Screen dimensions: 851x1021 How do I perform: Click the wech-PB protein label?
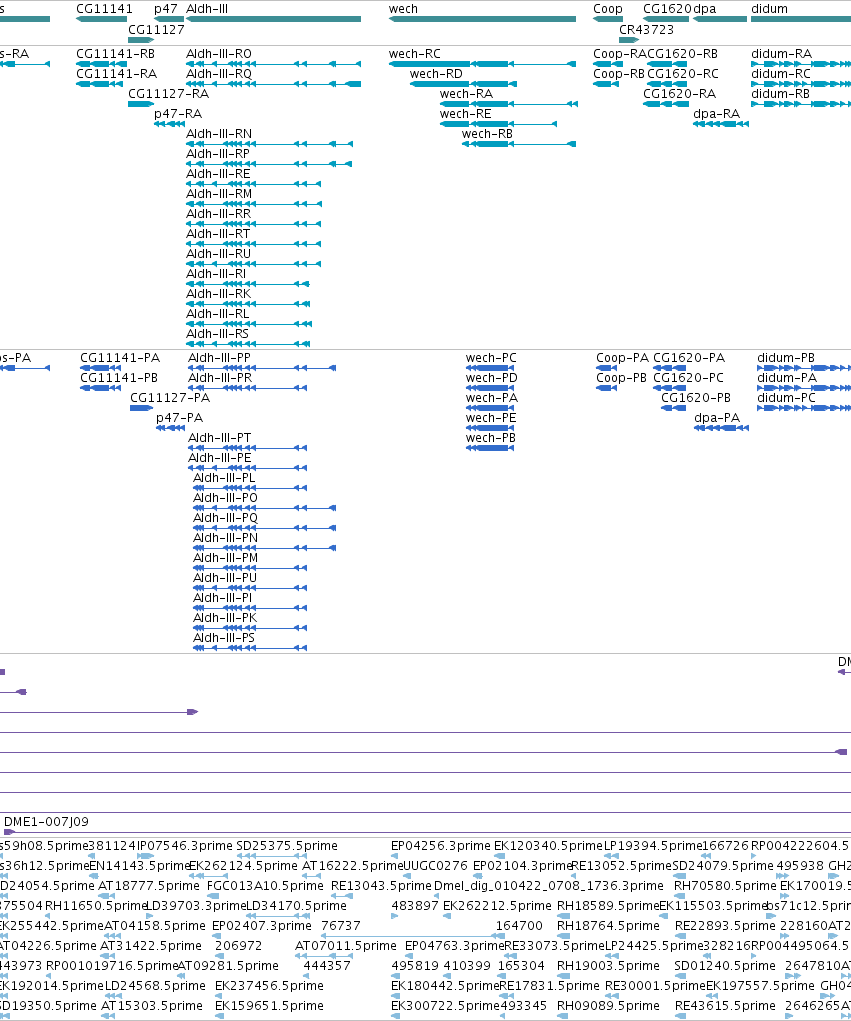[490, 438]
